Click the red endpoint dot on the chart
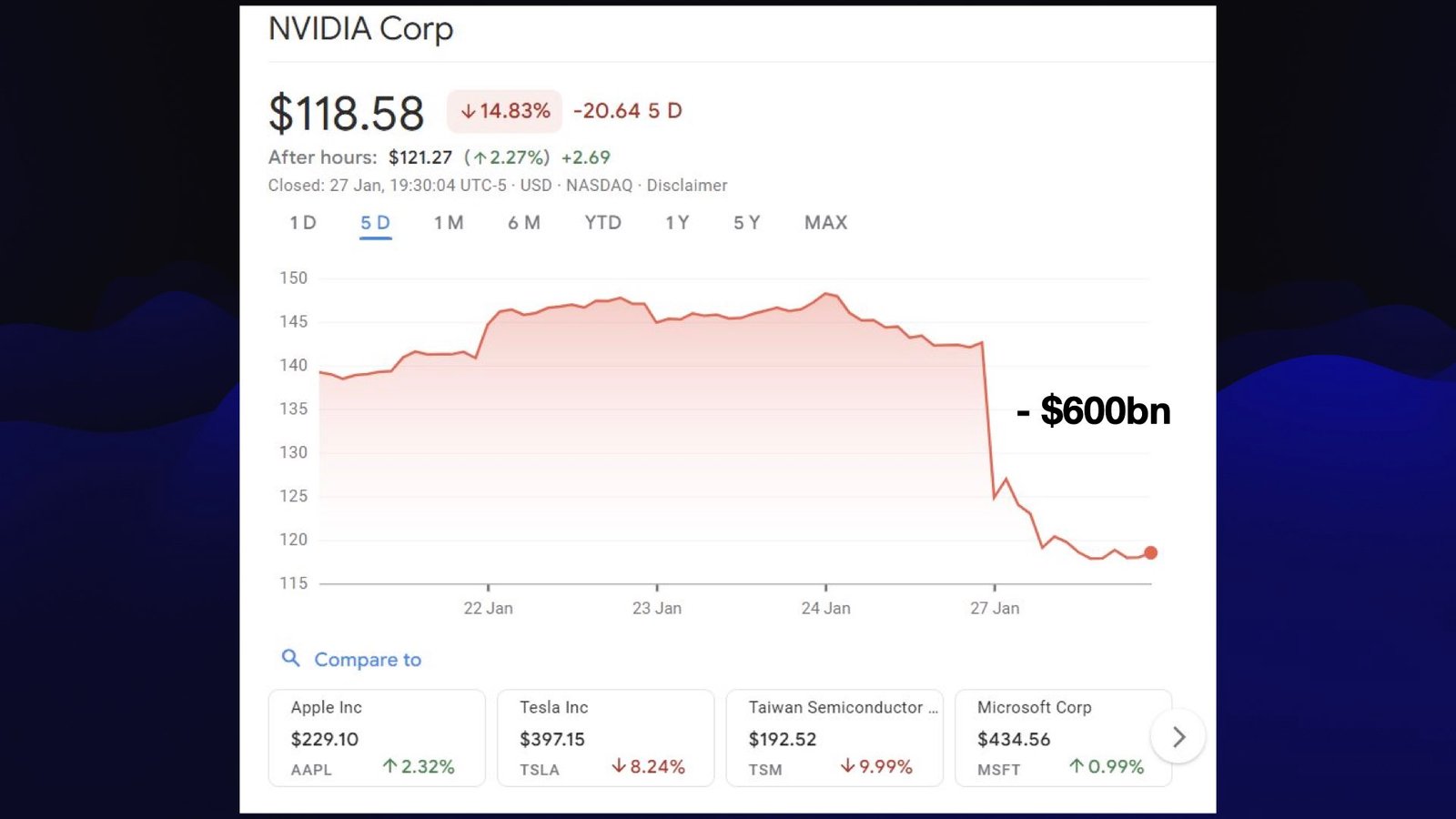The height and width of the screenshot is (819, 1456). (x=1149, y=552)
